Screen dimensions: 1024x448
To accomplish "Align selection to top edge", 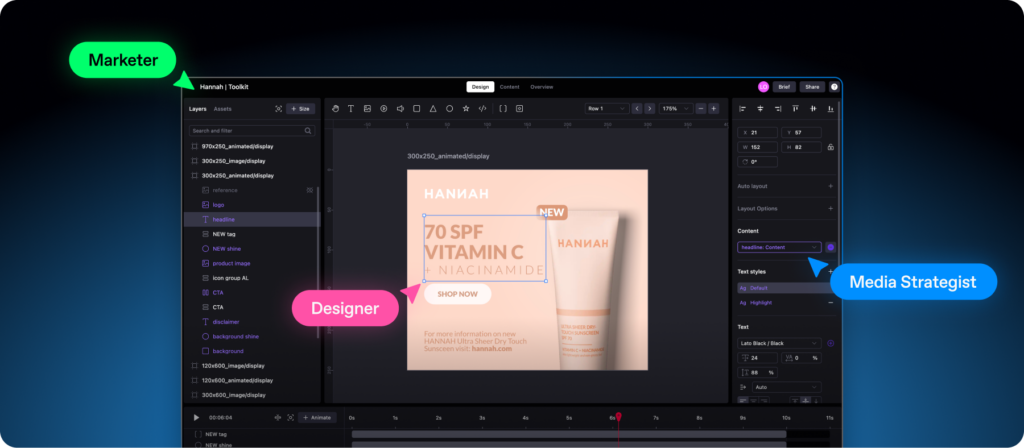I will click(x=795, y=108).
